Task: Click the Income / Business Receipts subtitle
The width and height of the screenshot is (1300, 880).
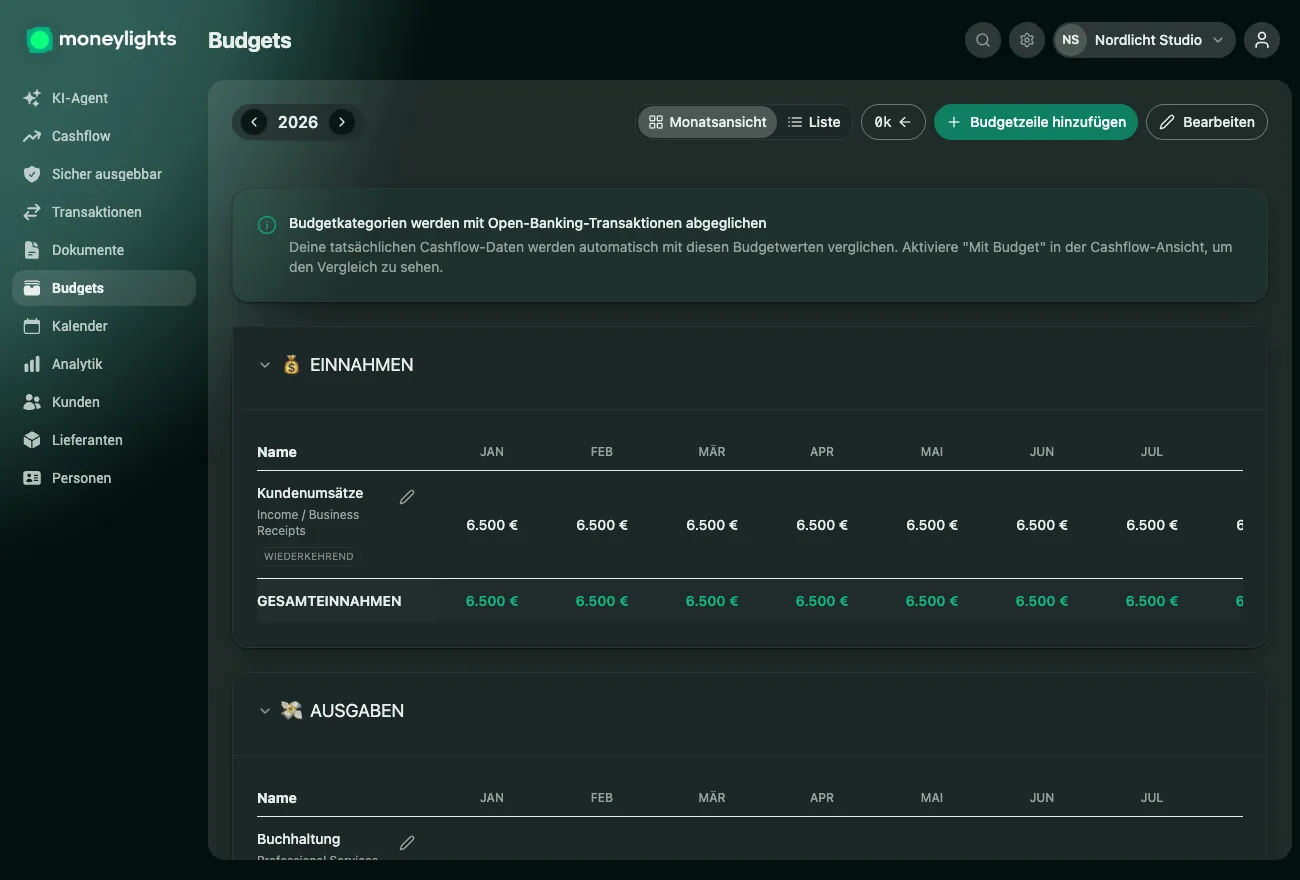Action: [308, 523]
